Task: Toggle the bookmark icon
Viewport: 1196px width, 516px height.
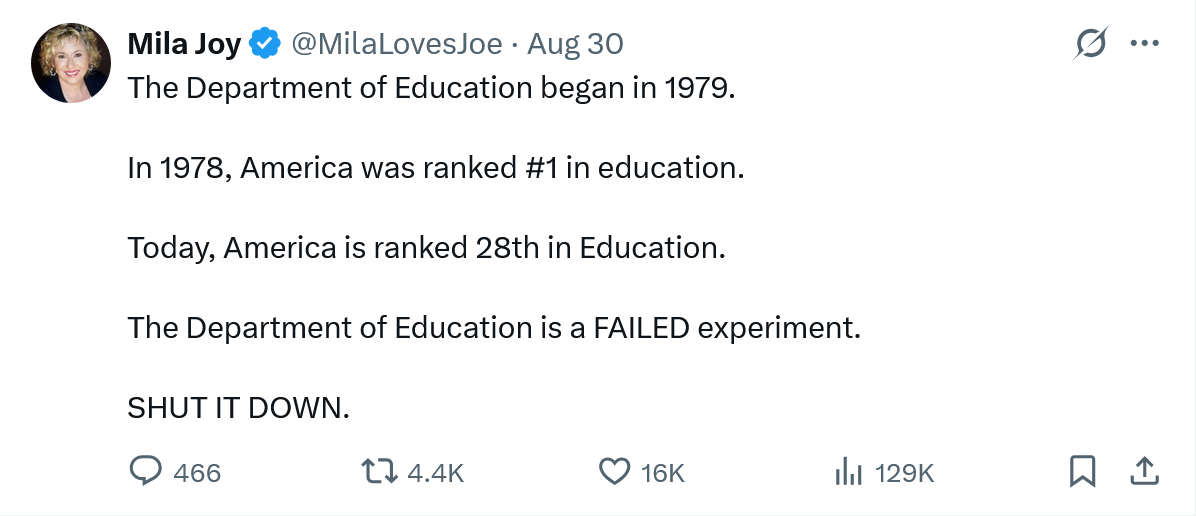Action: click(1082, 472)
